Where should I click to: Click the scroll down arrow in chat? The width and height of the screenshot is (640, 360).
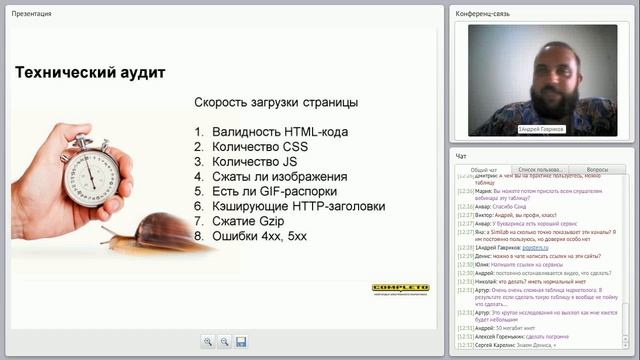click(x=625, y=345)
